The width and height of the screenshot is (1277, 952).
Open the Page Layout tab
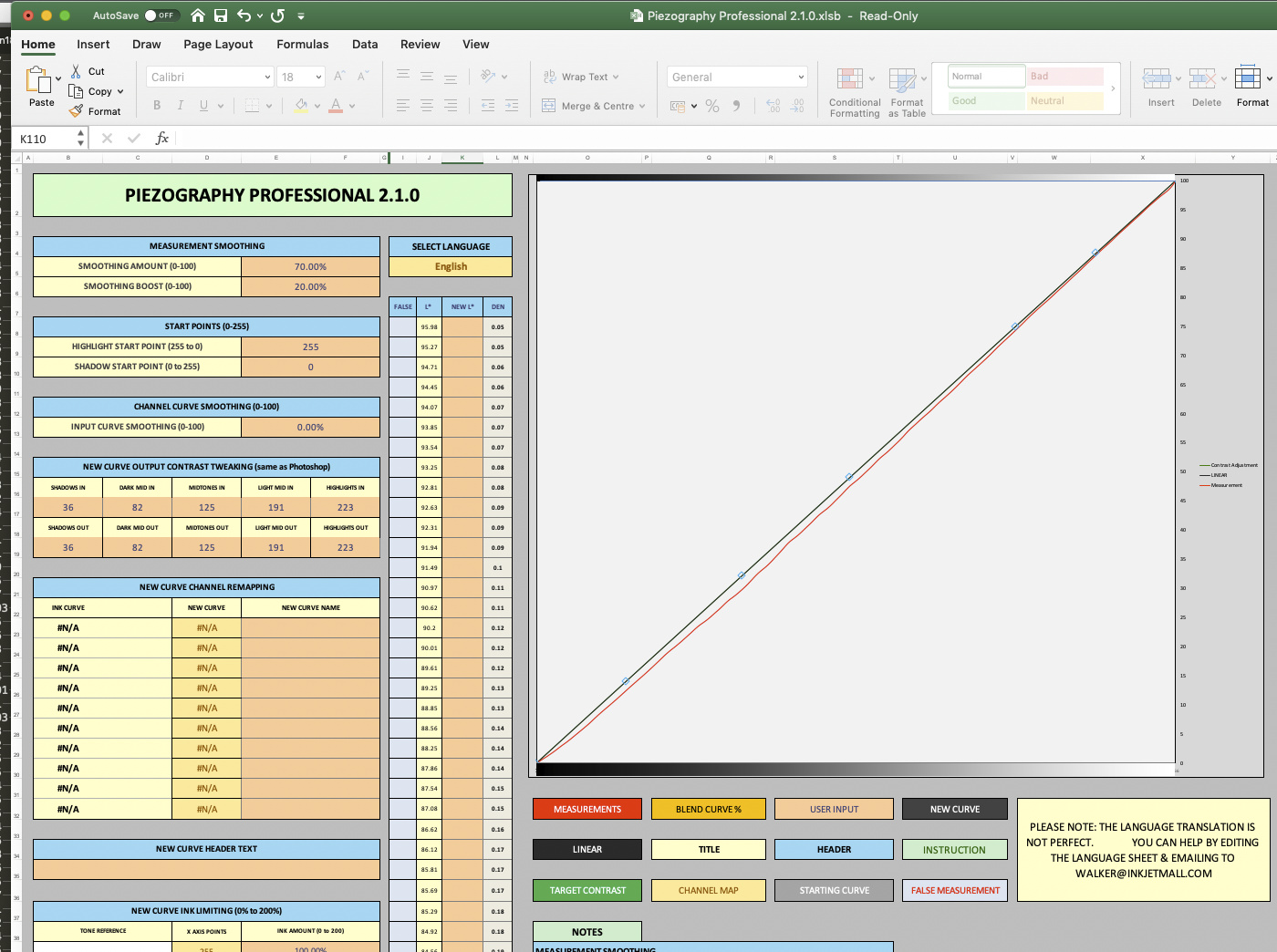218,44
